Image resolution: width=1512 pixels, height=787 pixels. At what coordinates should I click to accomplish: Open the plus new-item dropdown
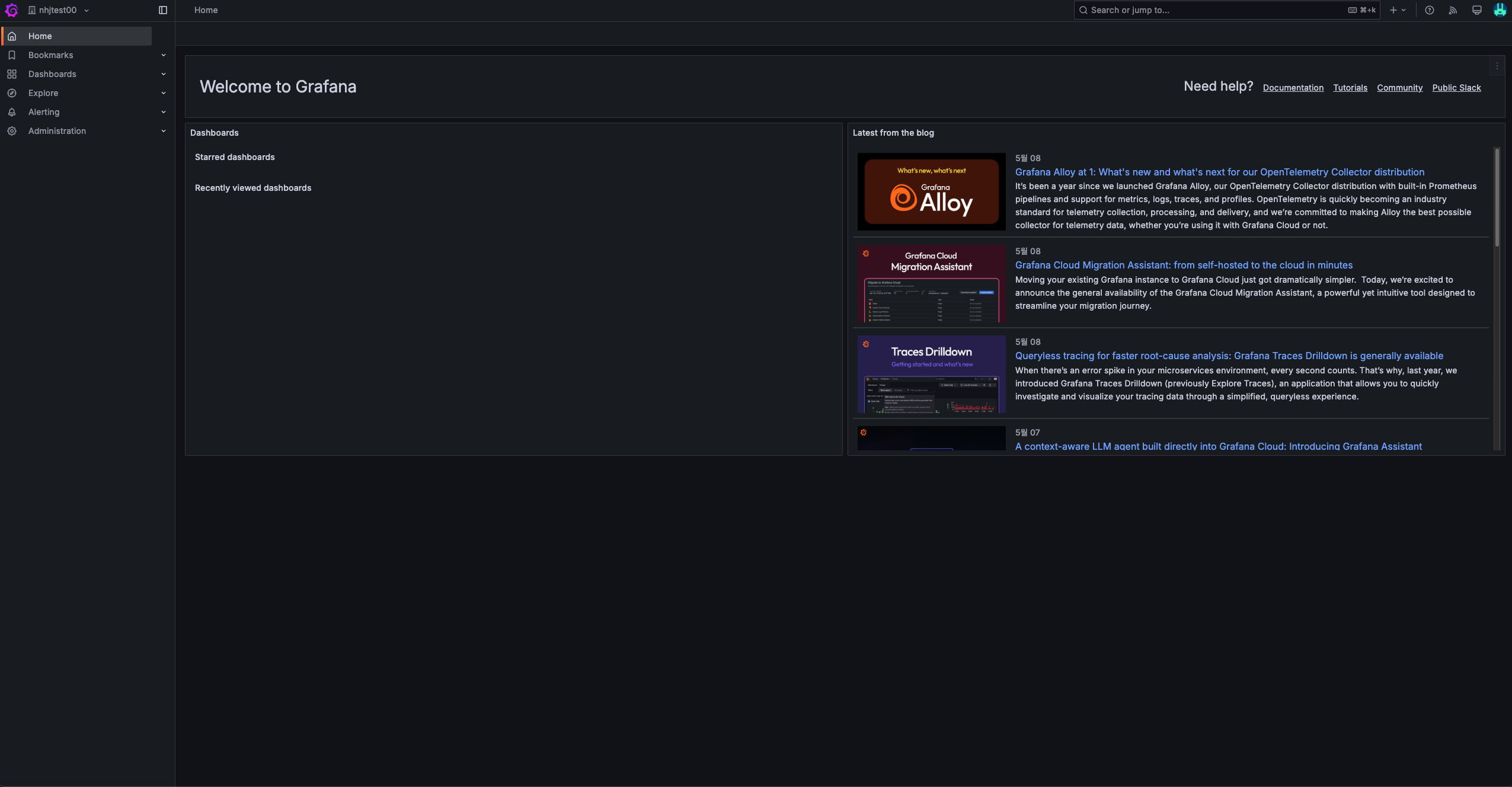(1398, 10)
